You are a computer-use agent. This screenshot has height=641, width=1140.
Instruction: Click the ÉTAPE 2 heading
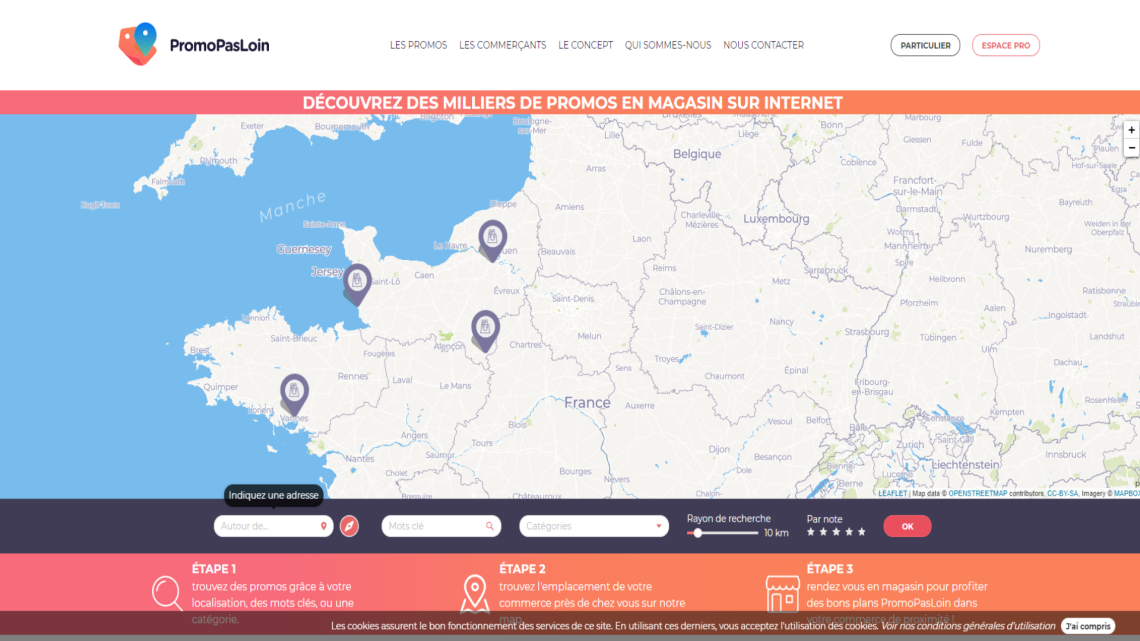tap(522, 569)
